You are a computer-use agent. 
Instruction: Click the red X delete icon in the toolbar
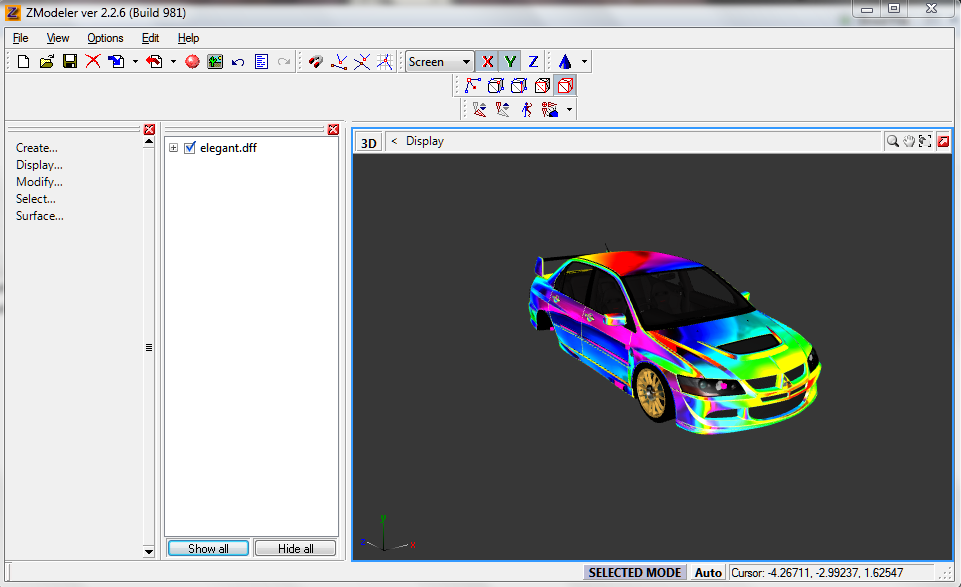(93, 61)
